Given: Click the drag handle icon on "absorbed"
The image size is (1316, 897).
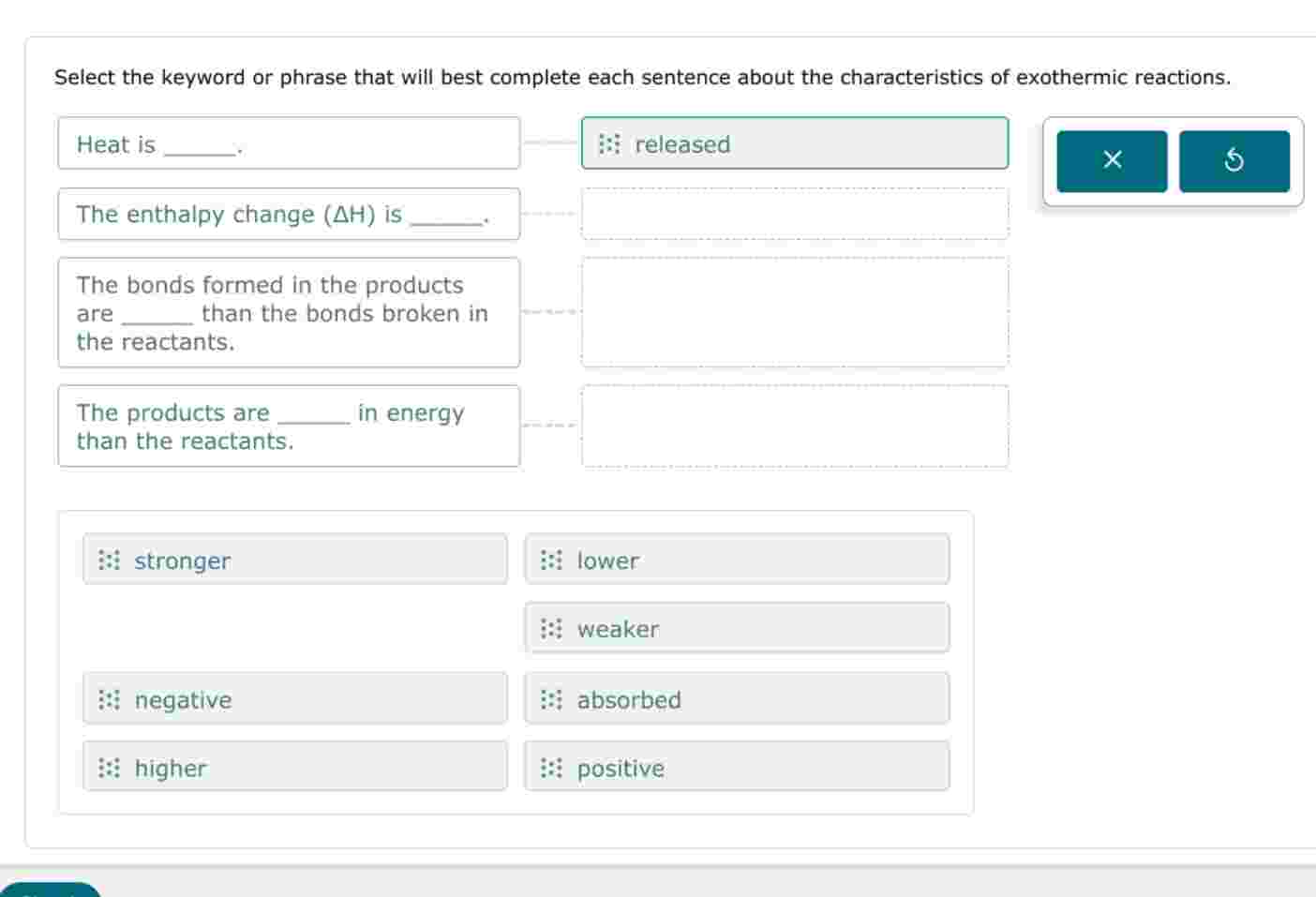Looking at the screenshot, I should (x=551, y=699).
